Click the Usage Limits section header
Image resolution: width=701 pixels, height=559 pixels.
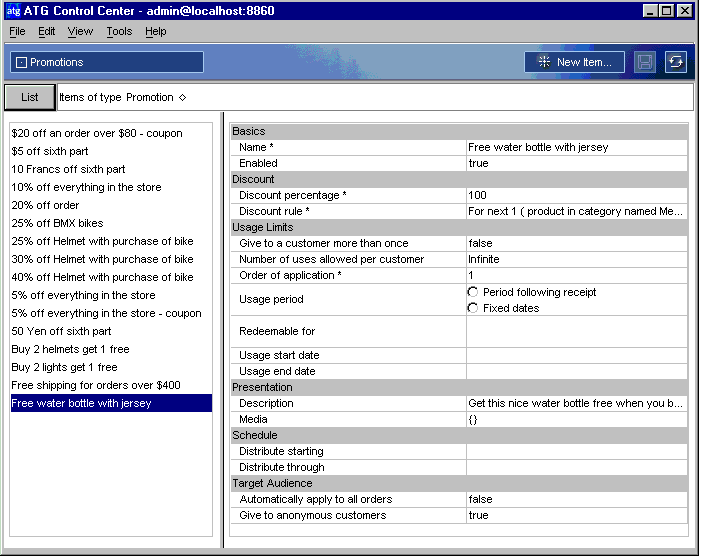coord(459,227)
